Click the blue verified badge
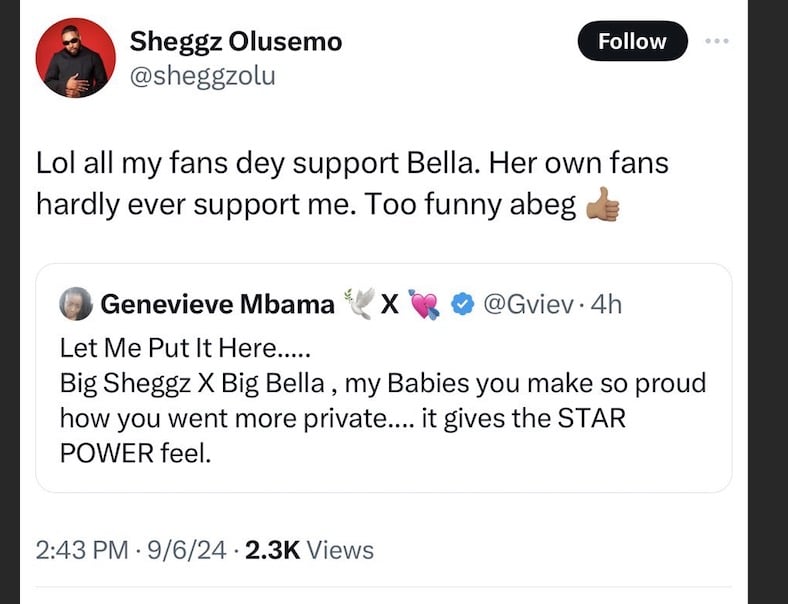The image size is (788, 604). click(460, 304)
